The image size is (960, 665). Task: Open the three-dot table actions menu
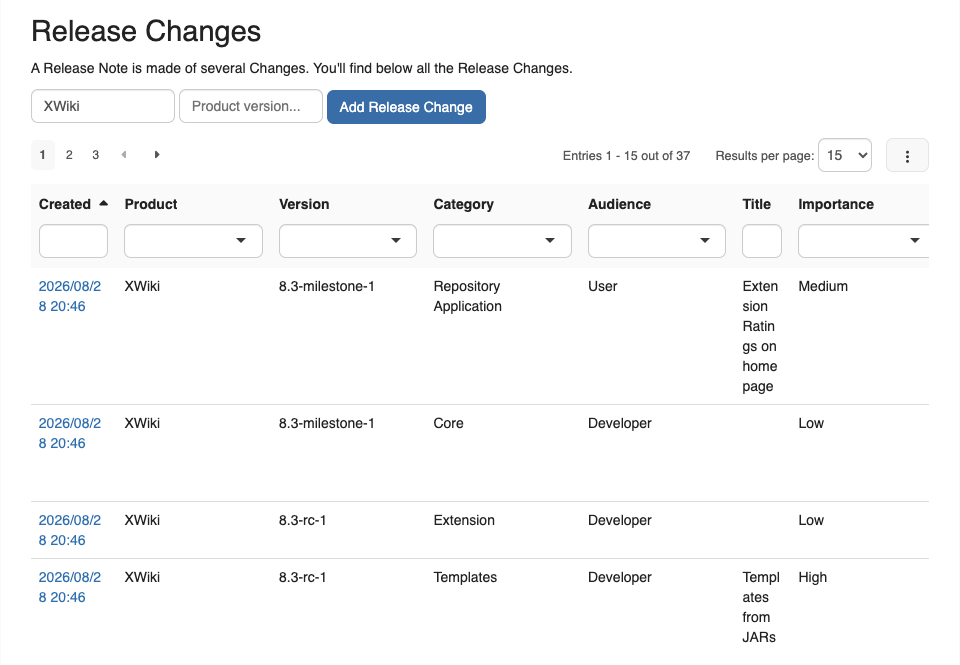click(907, 156)
